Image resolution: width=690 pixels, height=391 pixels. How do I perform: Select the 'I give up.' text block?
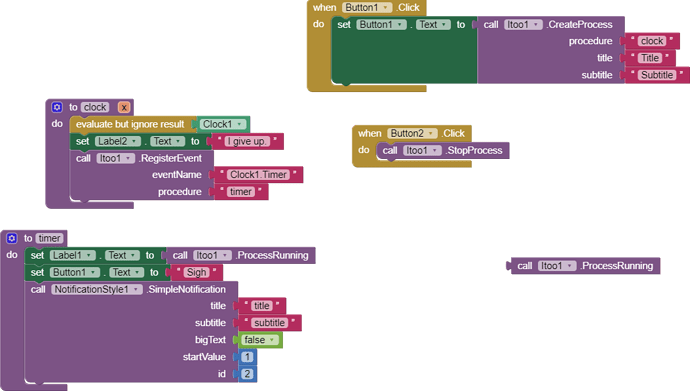pyautogui.click(x=246, y=141)
